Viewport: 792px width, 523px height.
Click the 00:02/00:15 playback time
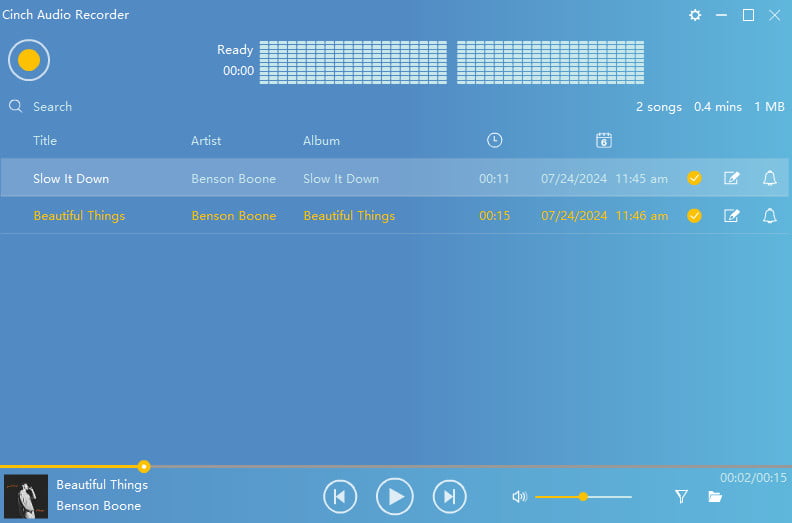pos(753,478)
